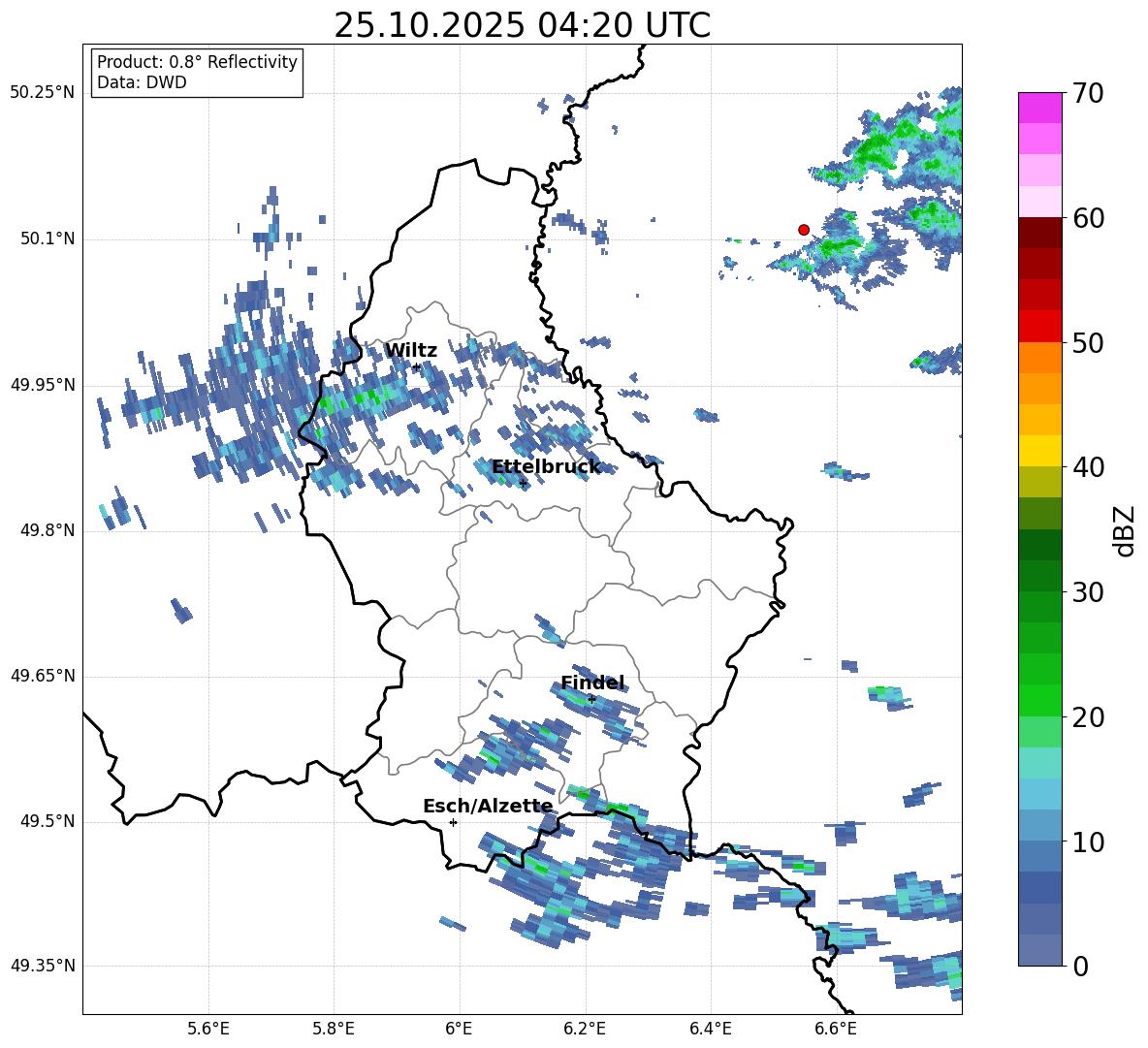Screen dimensions: 1148x1048
Task: Click the title 25.10.2025 04:20 UTC
Action: (522, 25)
